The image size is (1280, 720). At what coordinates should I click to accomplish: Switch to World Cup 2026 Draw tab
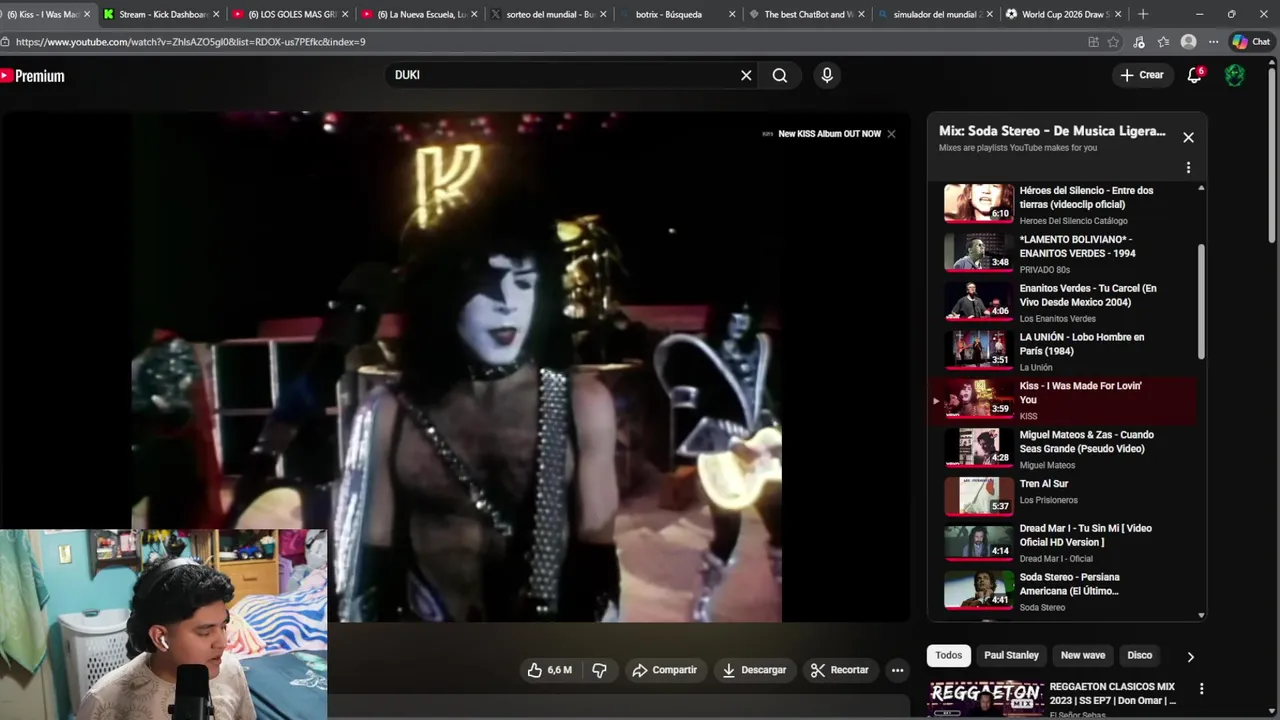coord(1065,14)
